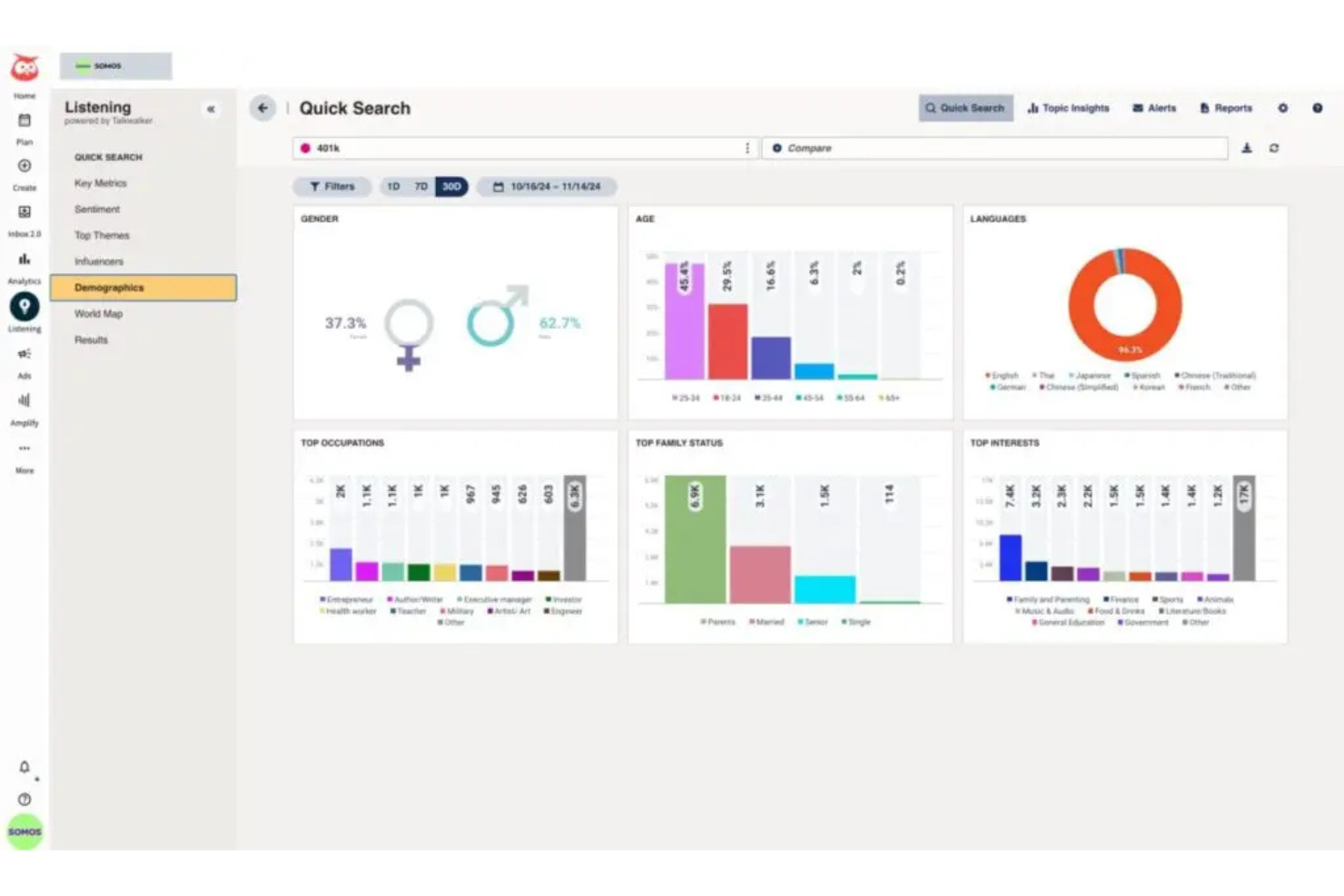Click the 401k search query field
This screenshot has height=896, width=1344.
525,148
